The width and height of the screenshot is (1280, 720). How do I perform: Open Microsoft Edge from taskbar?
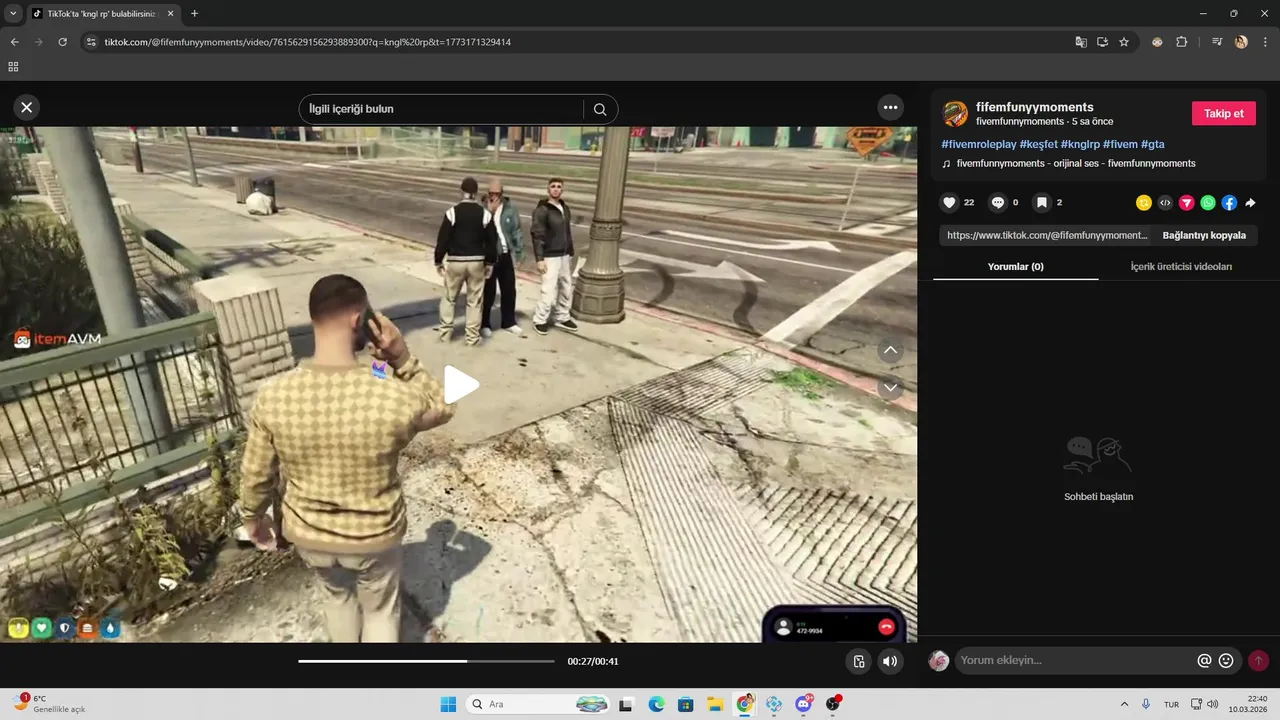[656, 704]
